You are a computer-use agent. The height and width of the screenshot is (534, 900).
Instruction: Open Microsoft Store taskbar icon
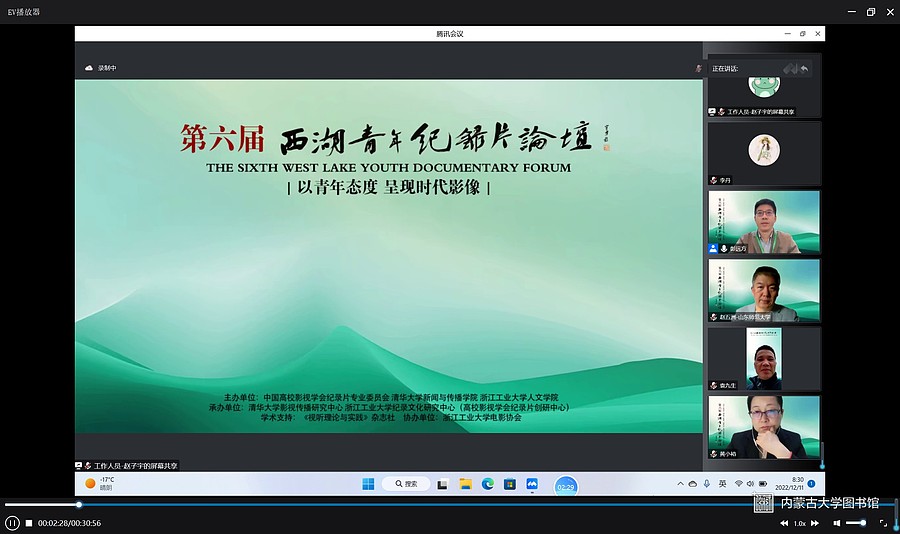coord(510,484)
